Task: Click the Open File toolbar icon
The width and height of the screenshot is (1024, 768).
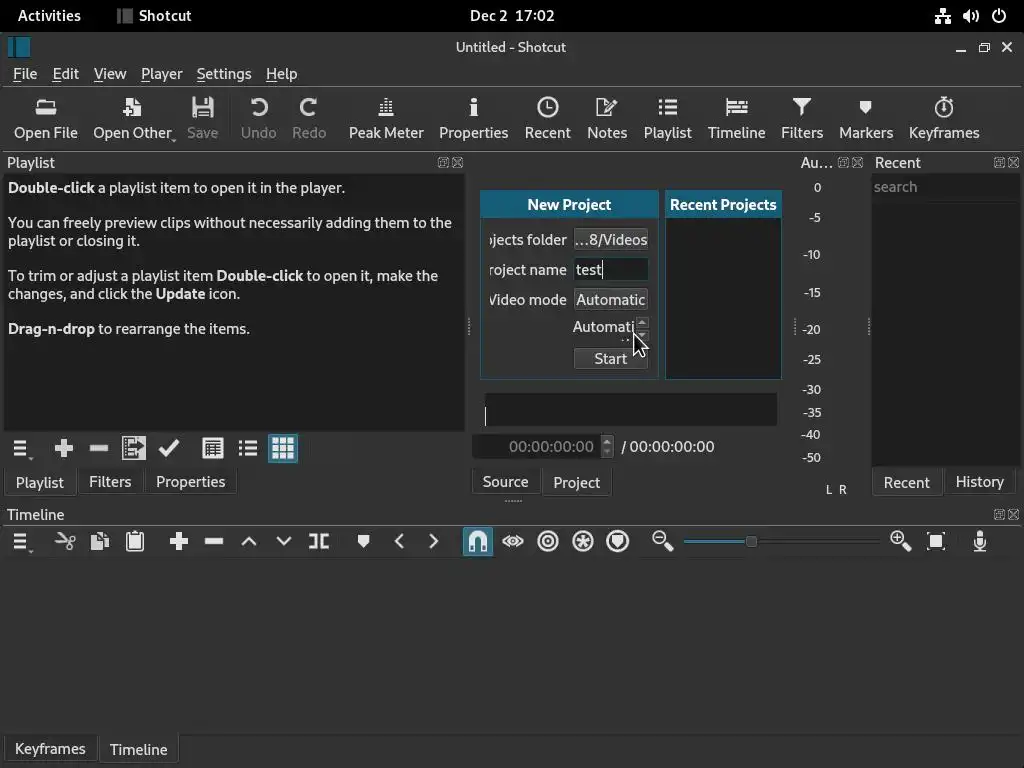Action: tap(46, 118)
